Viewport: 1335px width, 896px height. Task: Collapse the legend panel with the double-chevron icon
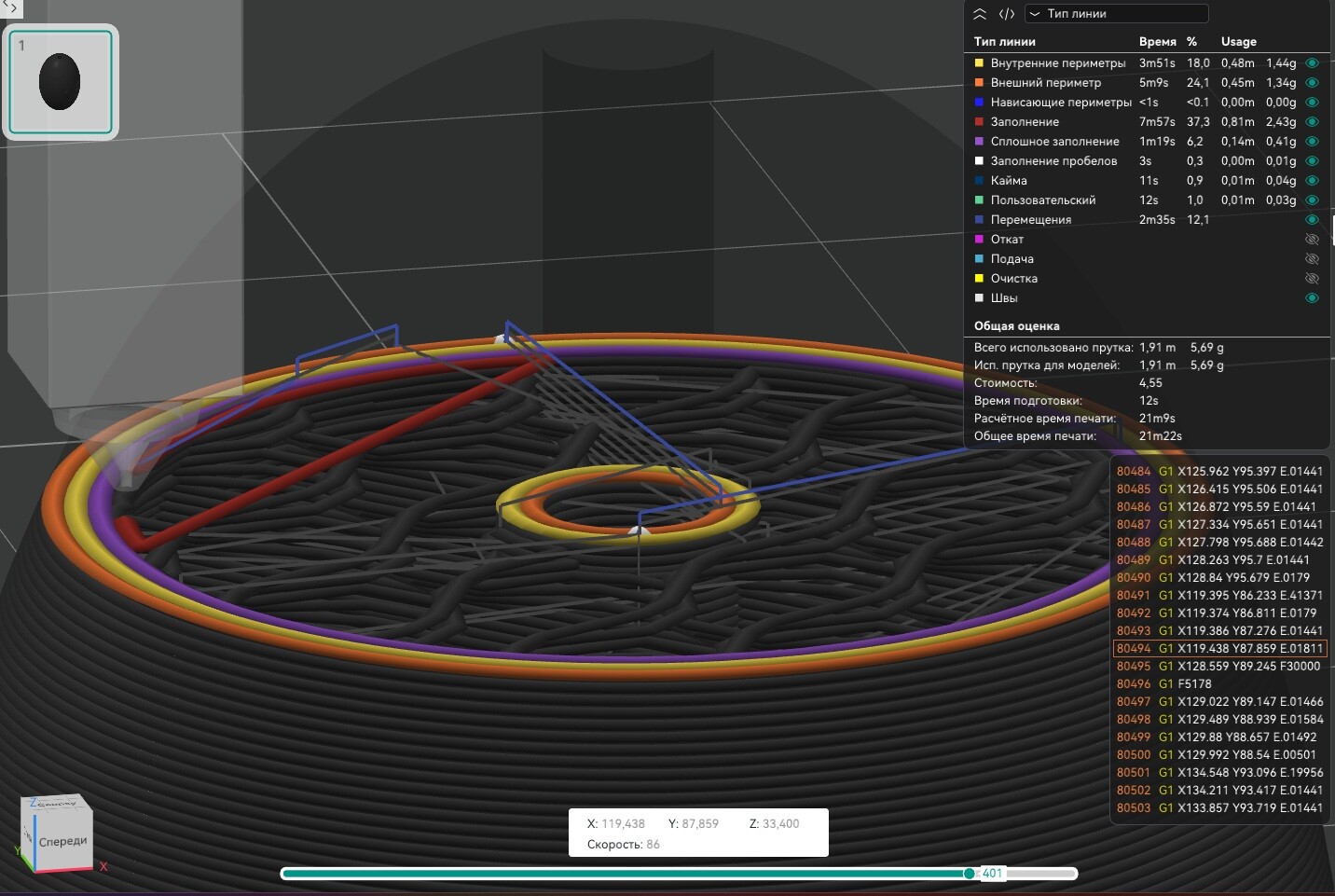click(x=980, y=14)
